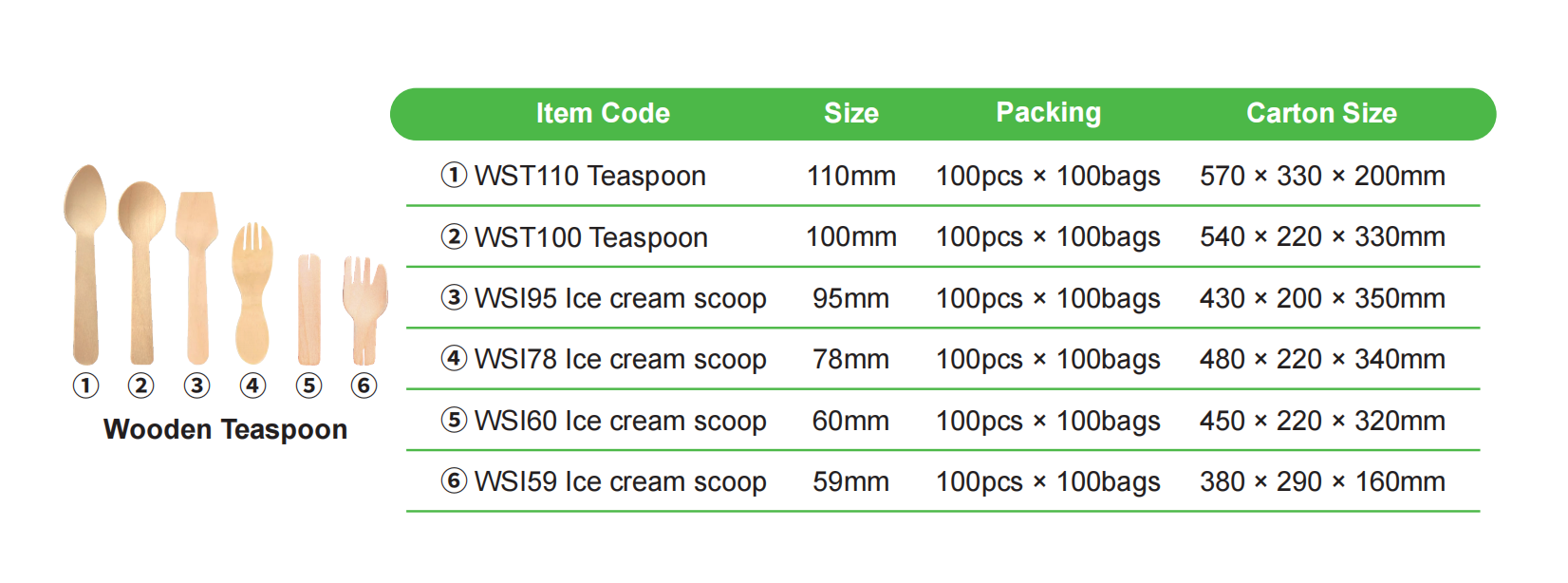
Task: Click circled number 2 beside WST100 Teaspoon
Action: click(454, 236)
